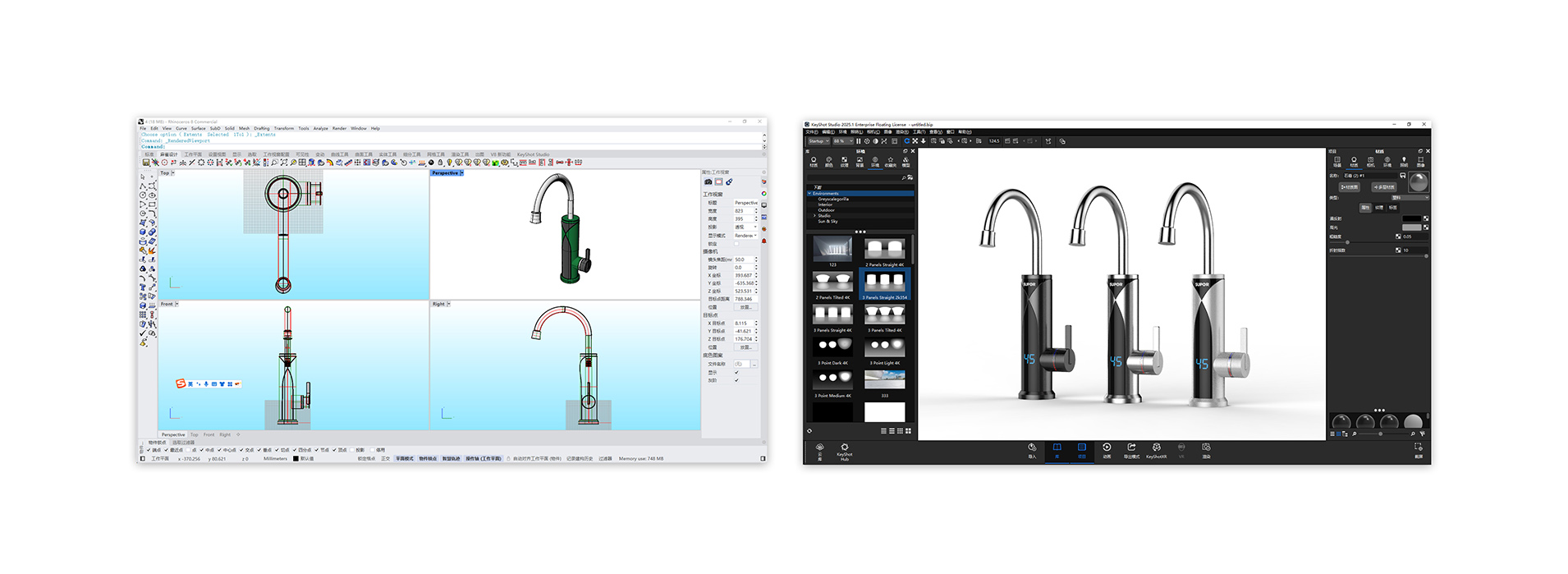The image size is (1568, 574).
Task: Switch to the KeyShot Studio toolbar tab
Action: tap(533, 154)
